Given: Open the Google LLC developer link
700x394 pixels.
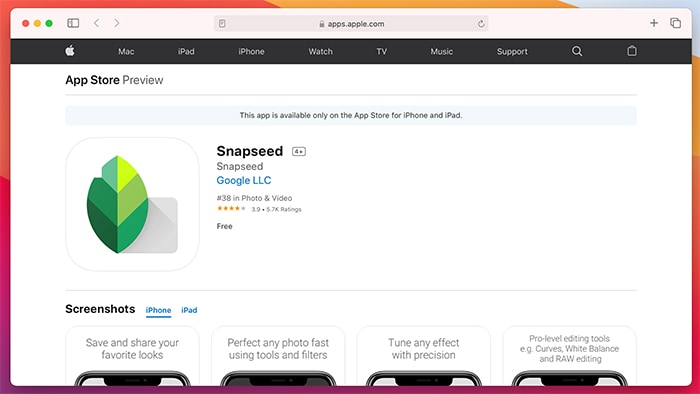Looking at the screenshot, I should click(244, 180).
